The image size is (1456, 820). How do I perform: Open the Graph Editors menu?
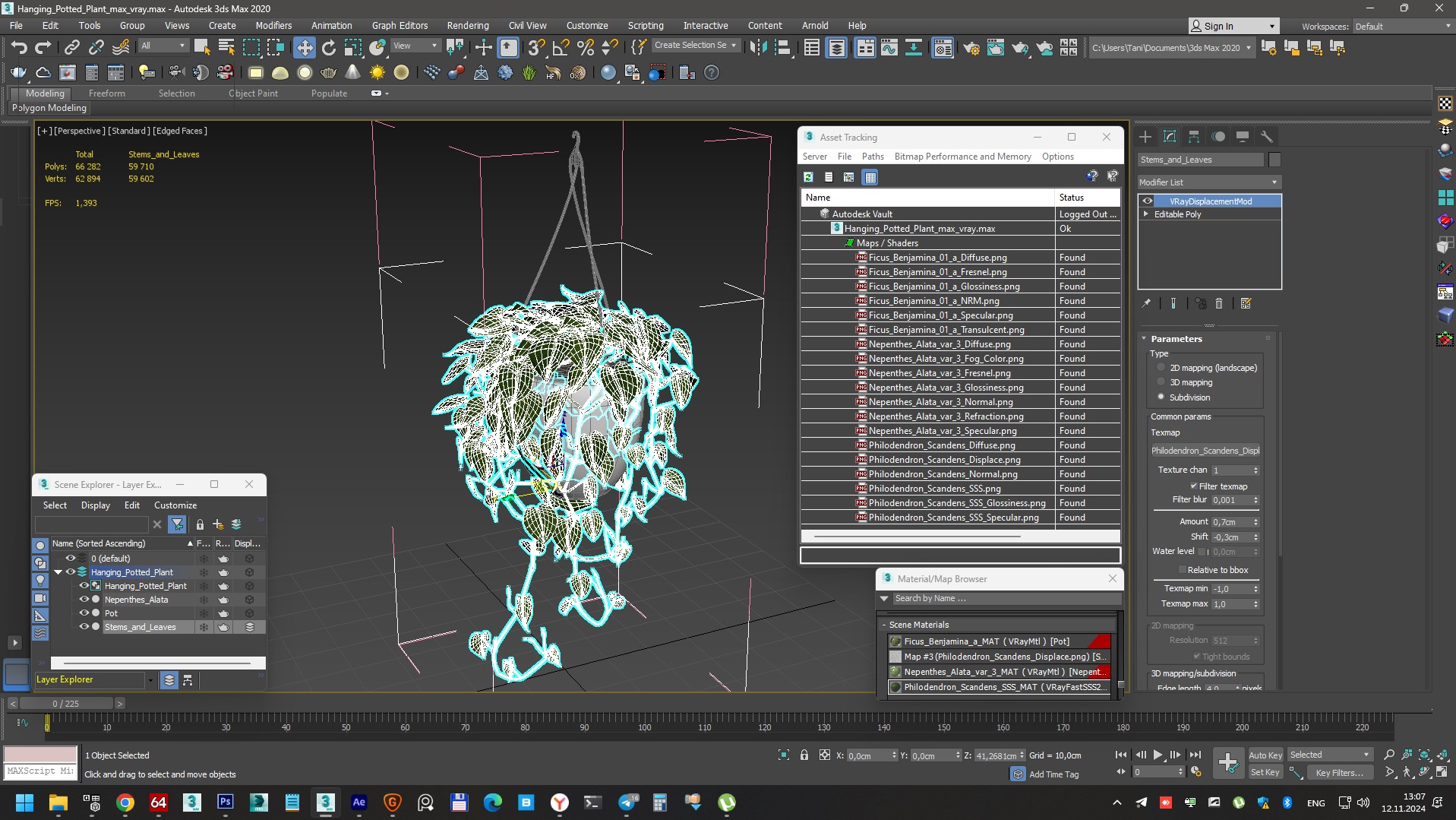pos(400,25)
